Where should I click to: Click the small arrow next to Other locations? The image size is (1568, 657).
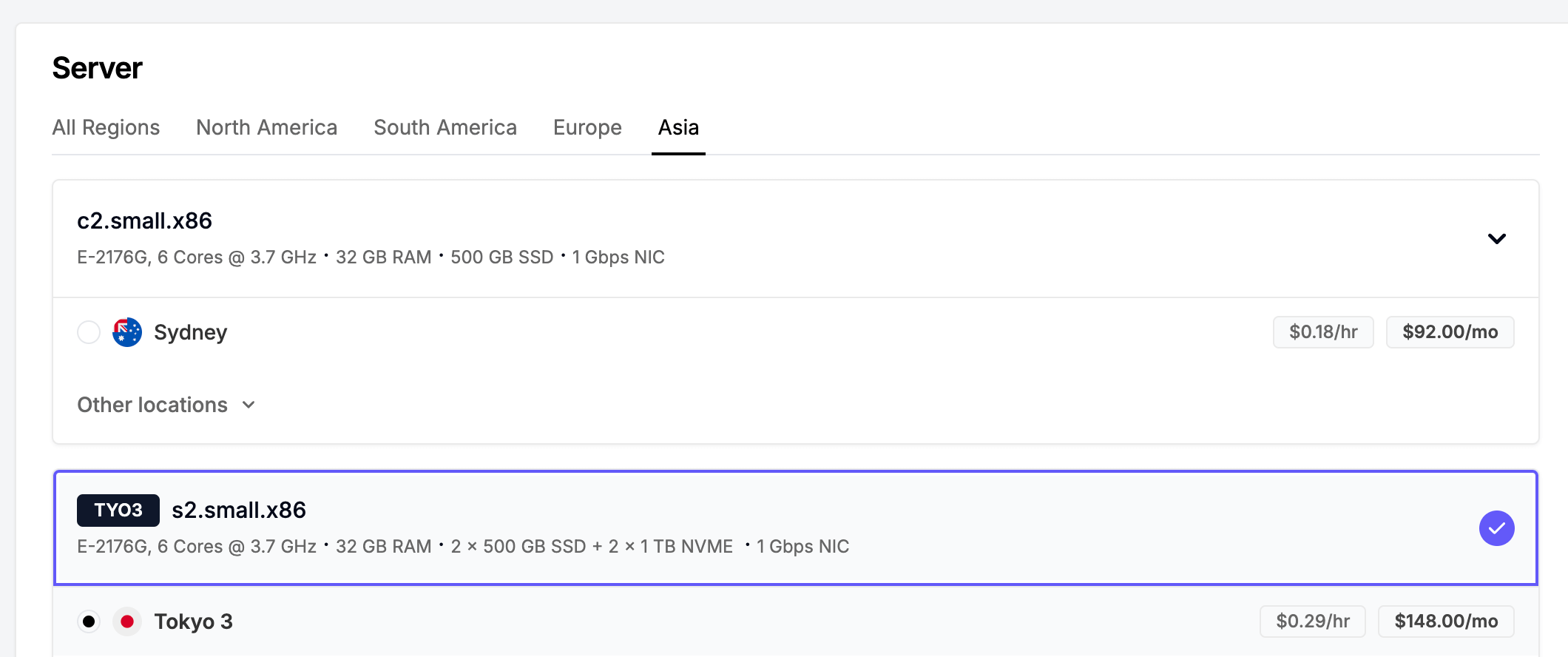(249, 405)
